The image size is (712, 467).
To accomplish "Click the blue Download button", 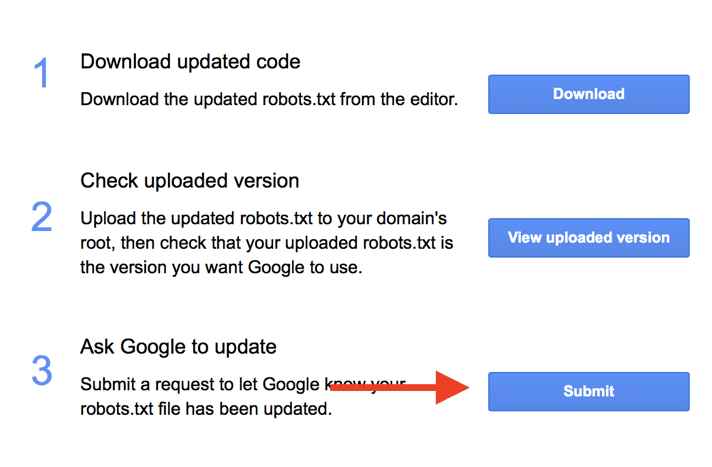I will coord(588,94).
